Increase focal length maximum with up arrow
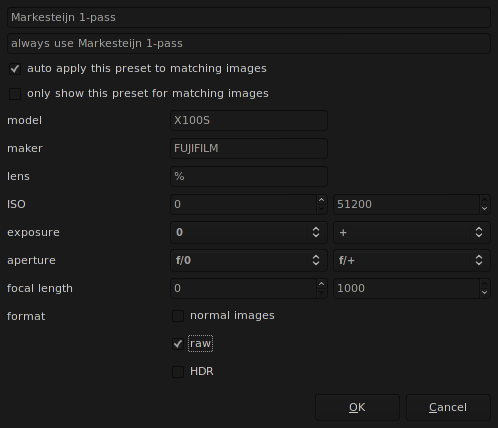The image size is (498, 428). click(484, 284)
